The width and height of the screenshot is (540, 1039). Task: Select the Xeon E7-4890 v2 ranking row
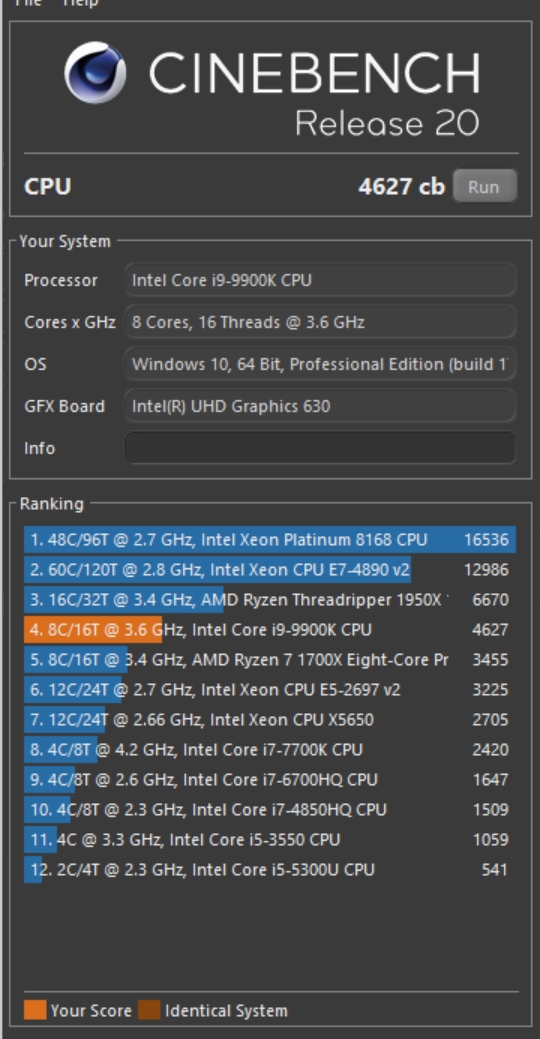point(270,569)
